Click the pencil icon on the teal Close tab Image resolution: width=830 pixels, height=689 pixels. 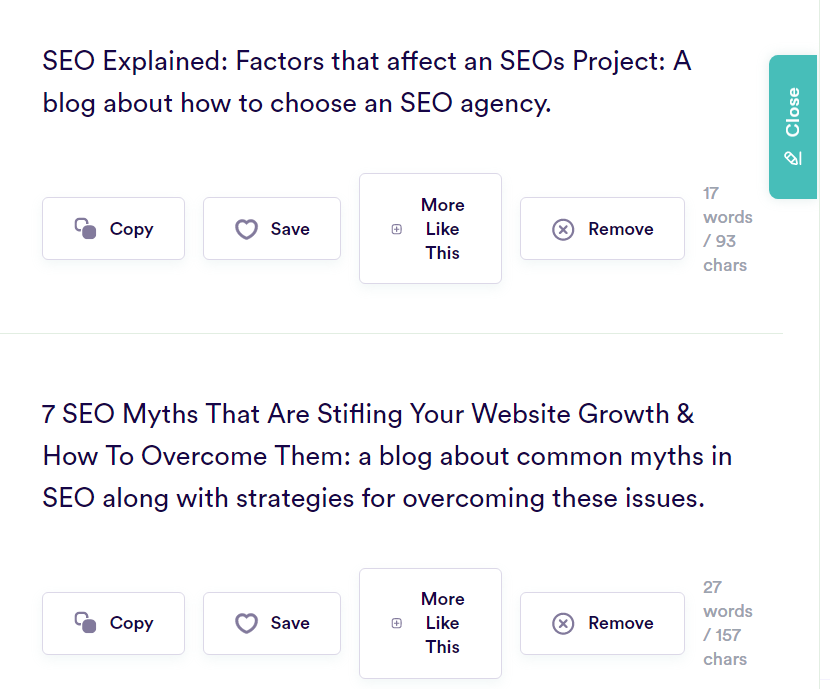point(793,158)
